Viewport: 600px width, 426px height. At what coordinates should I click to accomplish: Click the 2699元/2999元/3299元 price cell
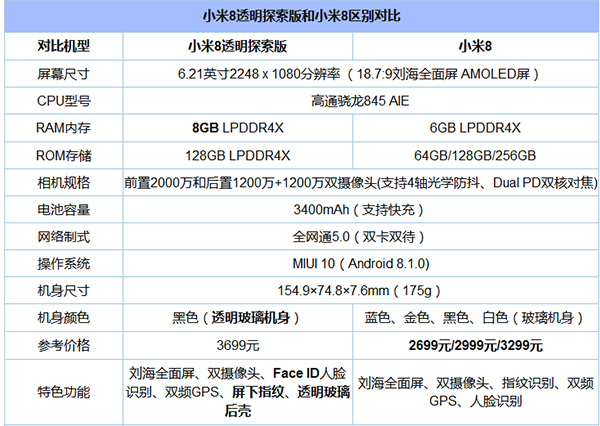475,345
